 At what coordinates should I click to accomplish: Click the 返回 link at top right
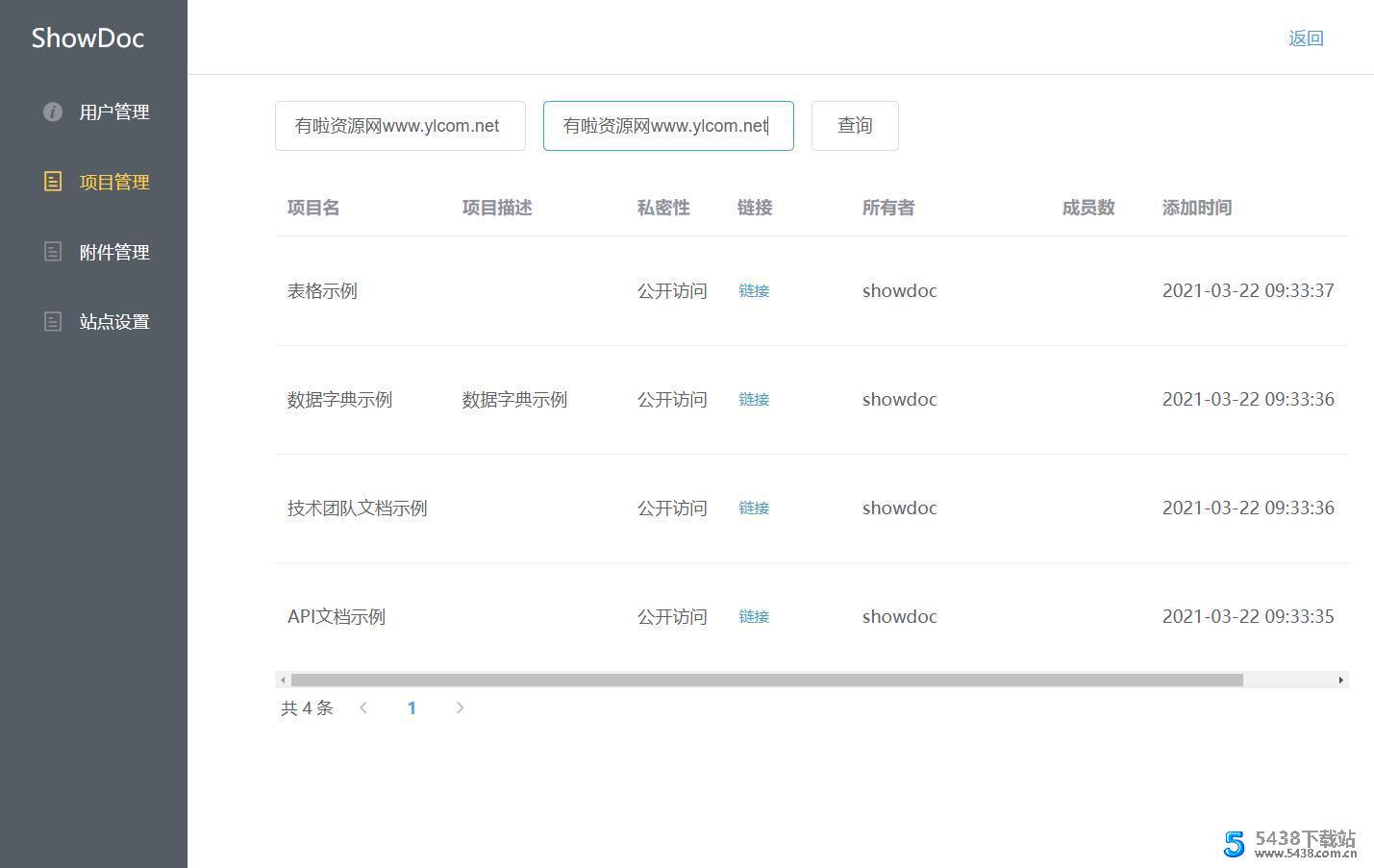1306,38
